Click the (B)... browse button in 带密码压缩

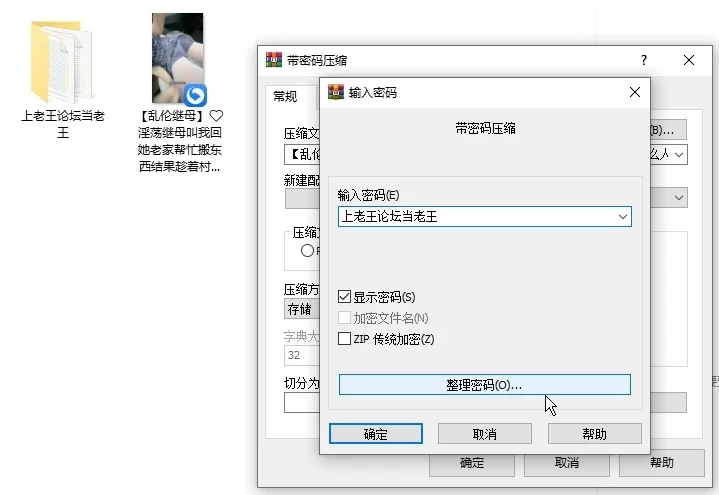668,130
